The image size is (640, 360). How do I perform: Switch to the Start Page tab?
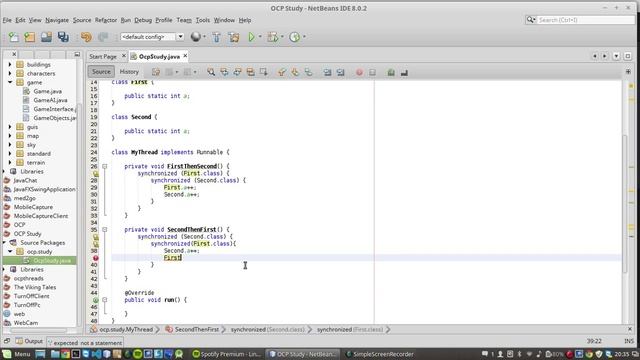pos(103,56)
